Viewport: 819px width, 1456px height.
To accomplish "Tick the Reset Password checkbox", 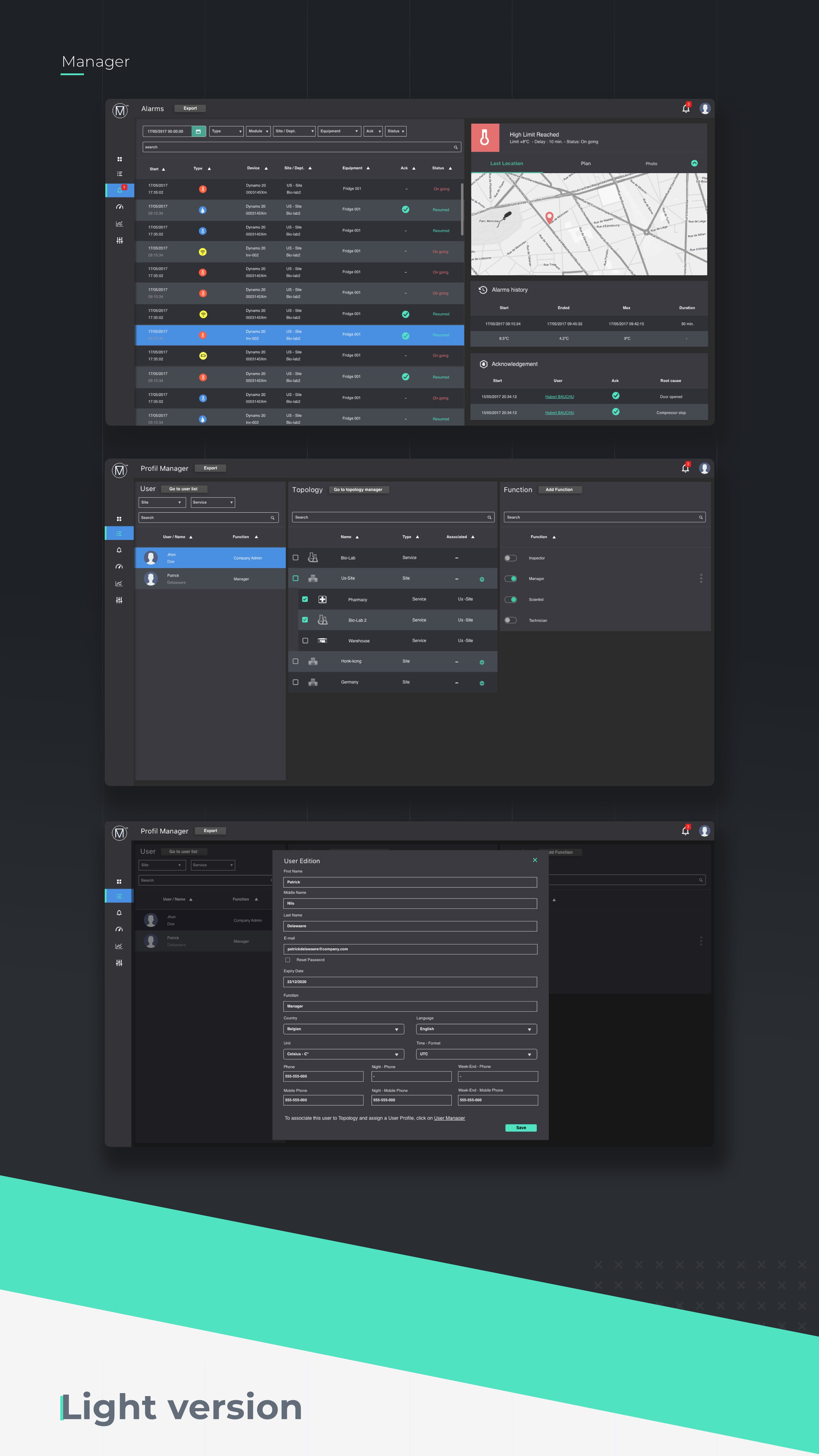I will coord(288,960).
